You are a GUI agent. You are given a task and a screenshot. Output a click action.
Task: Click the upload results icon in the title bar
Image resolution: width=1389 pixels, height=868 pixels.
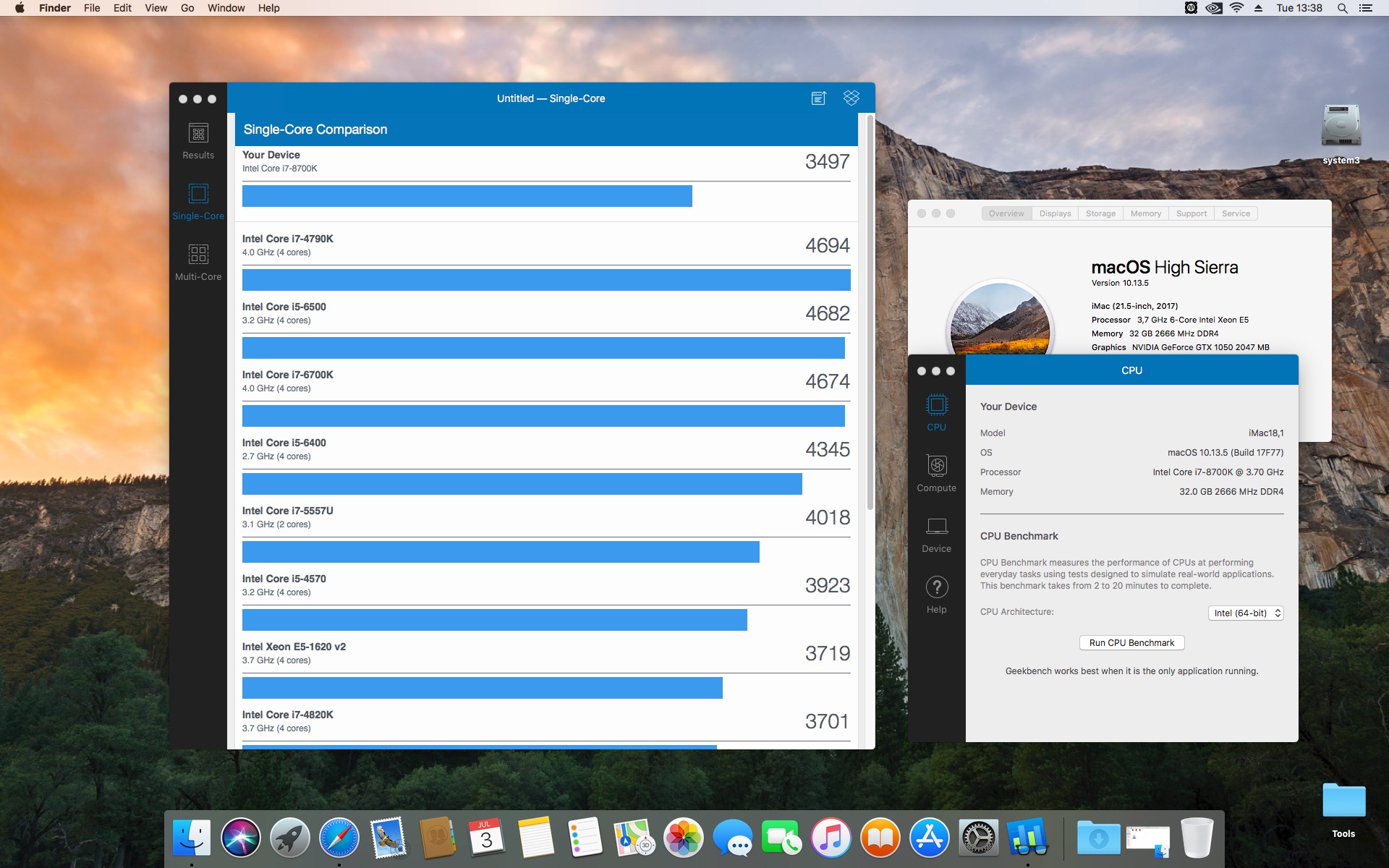(818, 98)
